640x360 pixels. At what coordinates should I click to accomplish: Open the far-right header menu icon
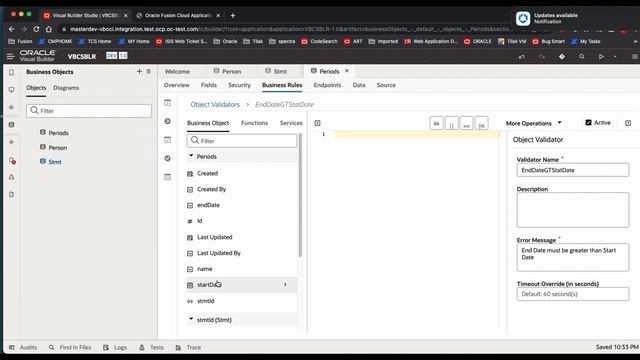[x=634, y=57]
